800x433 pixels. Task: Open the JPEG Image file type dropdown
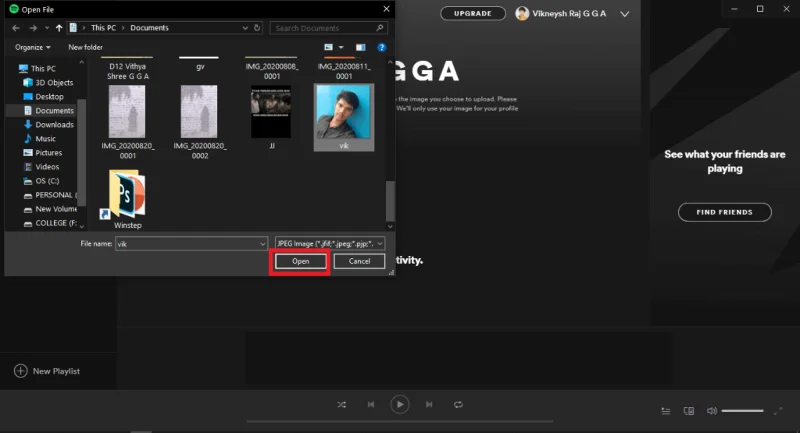330,244
